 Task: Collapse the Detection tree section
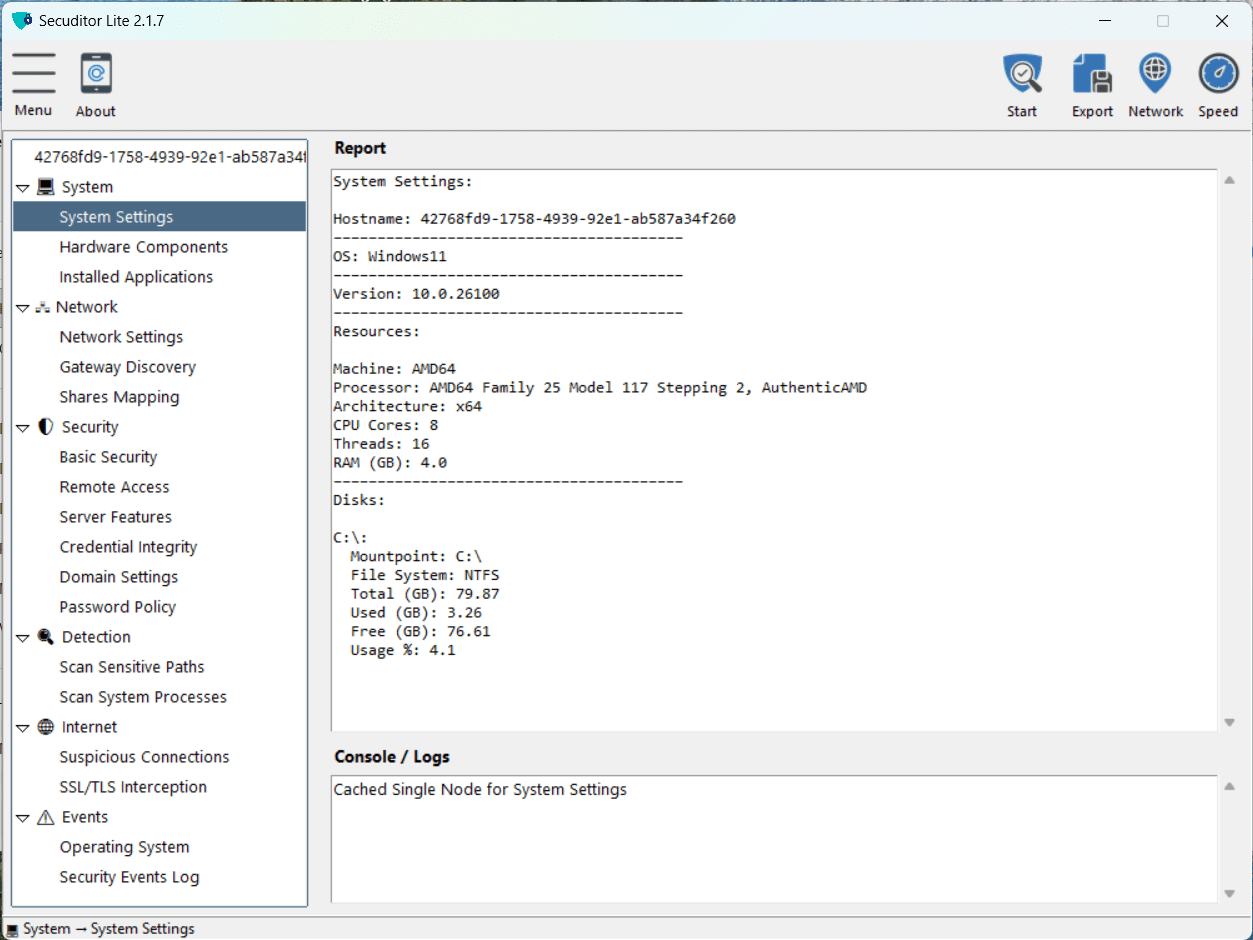[x=23, y=638]
